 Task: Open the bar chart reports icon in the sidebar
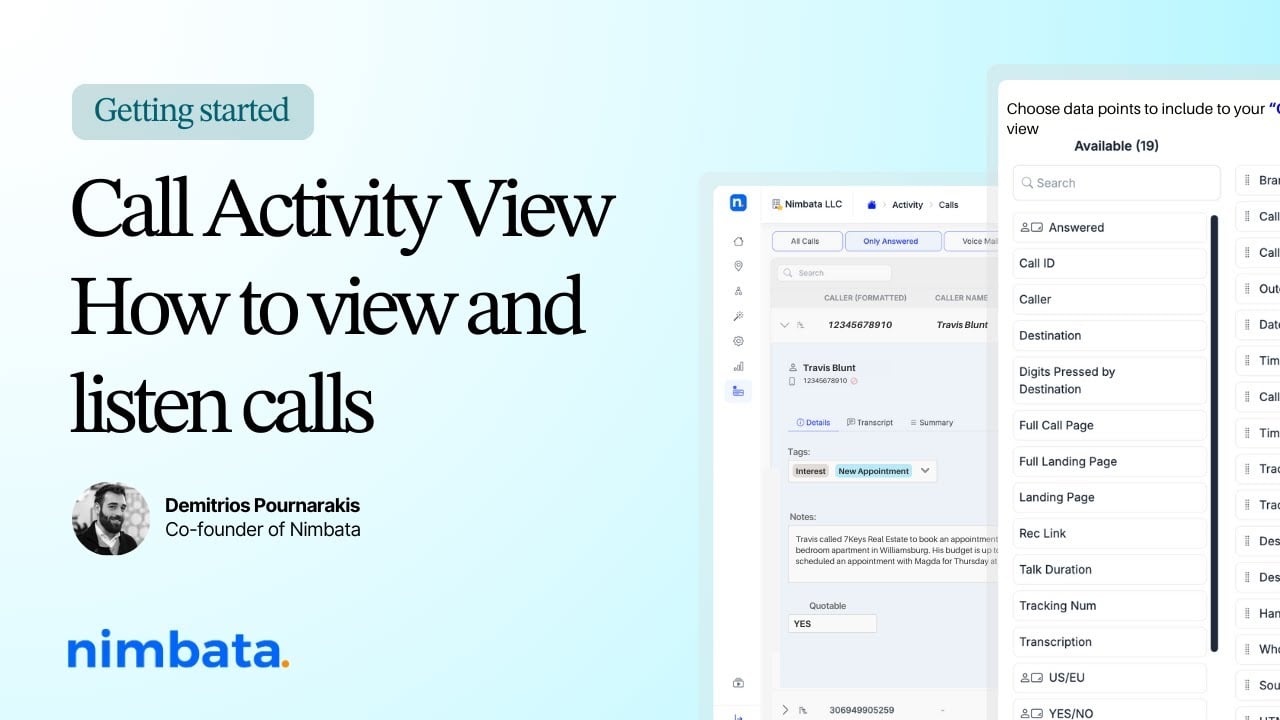pyautogui.click(x=738, y=366)
